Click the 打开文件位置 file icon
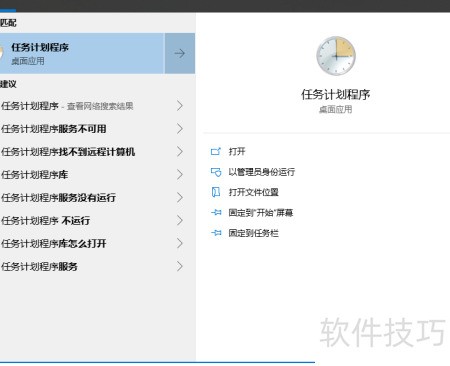 216,192
